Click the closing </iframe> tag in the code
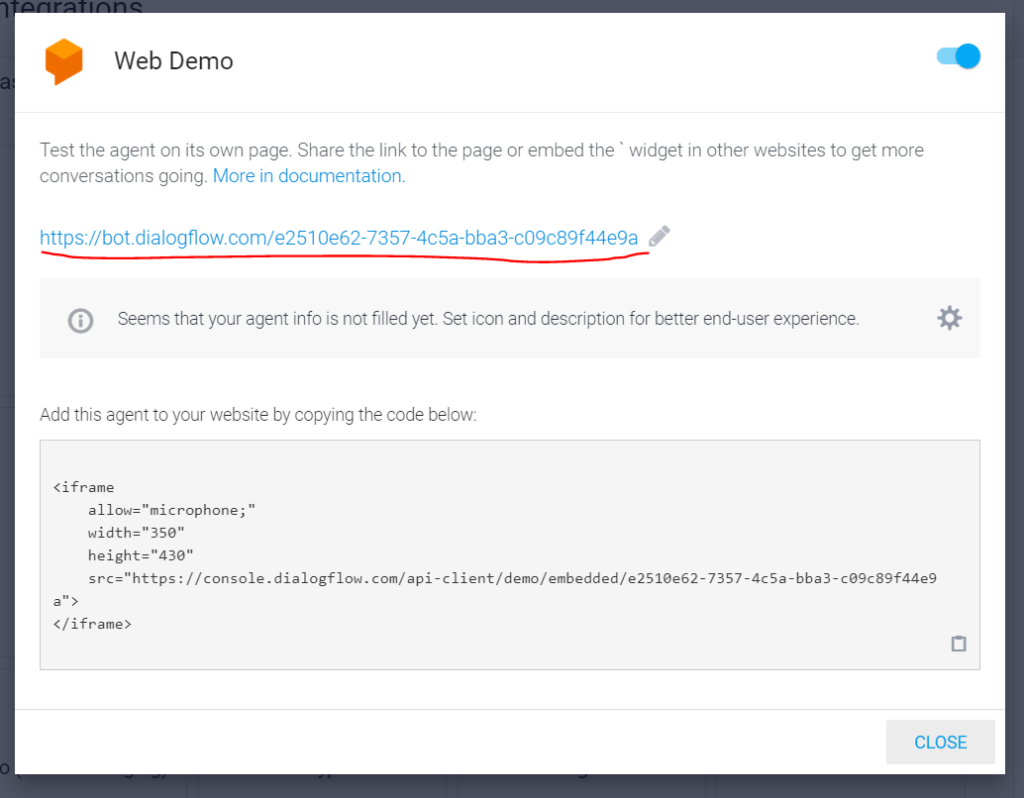The width and height of the screenshot is (1024, 798). (x=92, y=624)
